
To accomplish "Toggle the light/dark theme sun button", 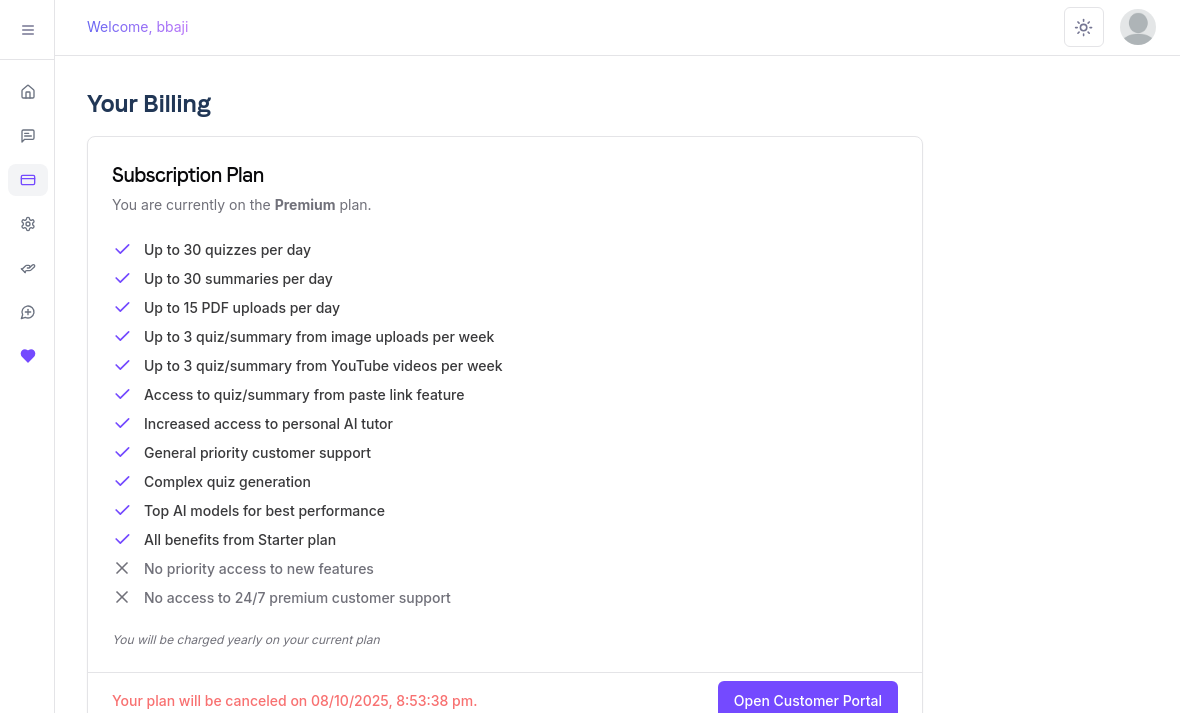I will [1083, 27].
